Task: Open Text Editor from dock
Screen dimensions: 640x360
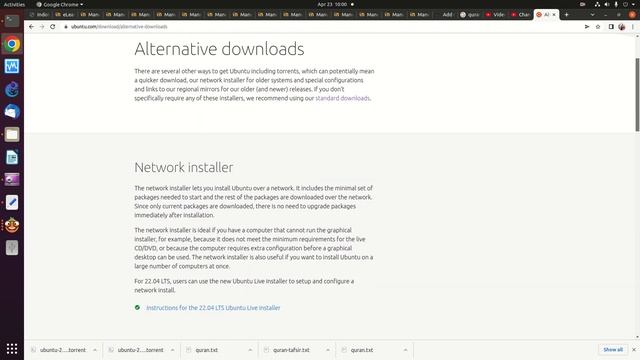Action: click(x=12, y=202)
